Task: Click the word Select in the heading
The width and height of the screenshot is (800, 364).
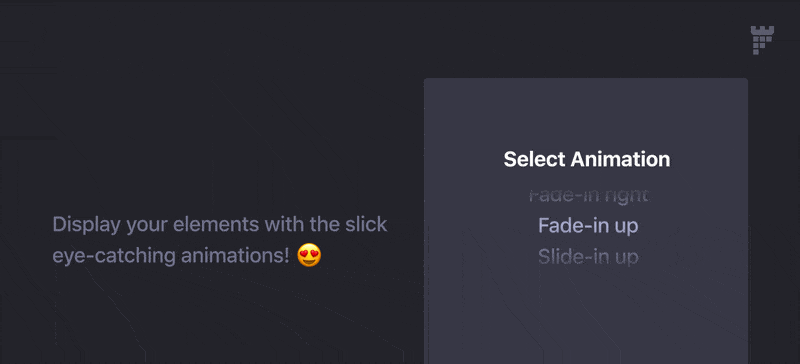Action: tap(535, 159)
